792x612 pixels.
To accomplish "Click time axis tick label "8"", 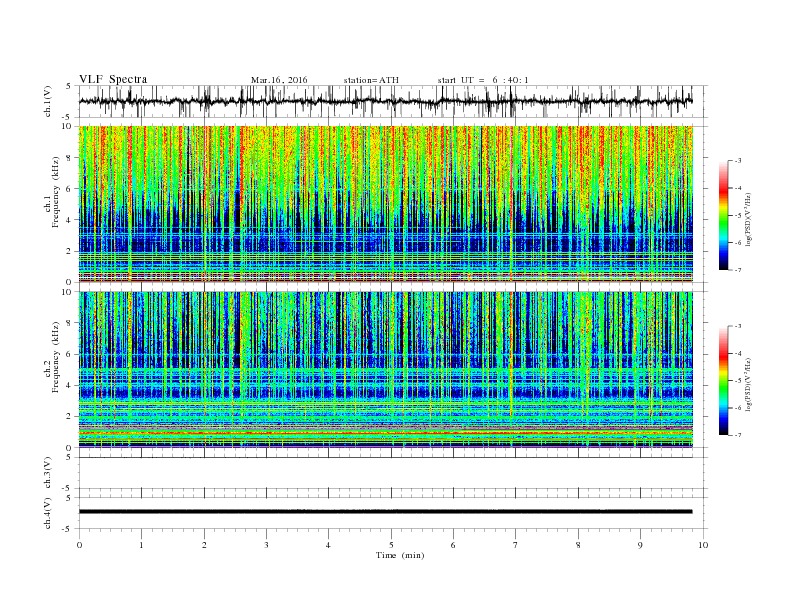I will point(578,545).
